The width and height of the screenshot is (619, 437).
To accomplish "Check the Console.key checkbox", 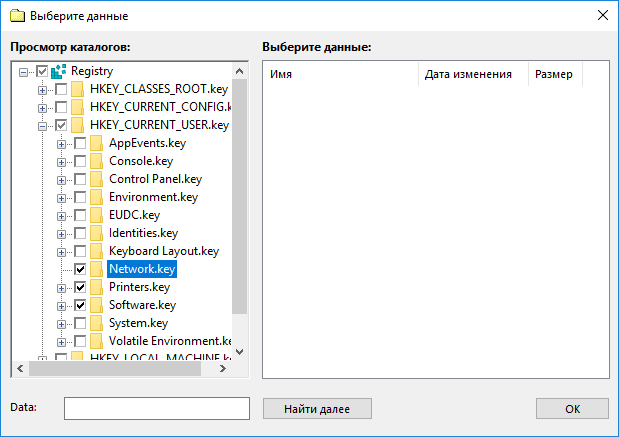I will coord(80,161).
